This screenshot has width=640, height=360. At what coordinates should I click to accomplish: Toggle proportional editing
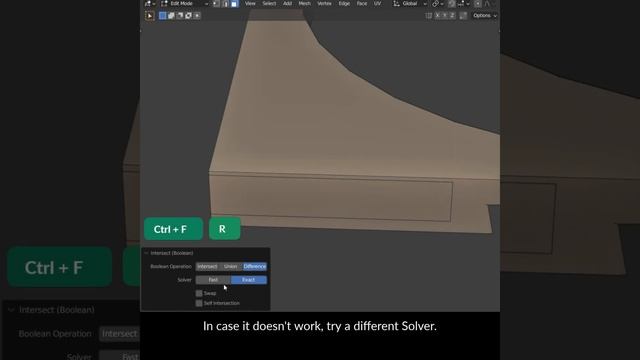pyautogui.click(x=478, y=4)
